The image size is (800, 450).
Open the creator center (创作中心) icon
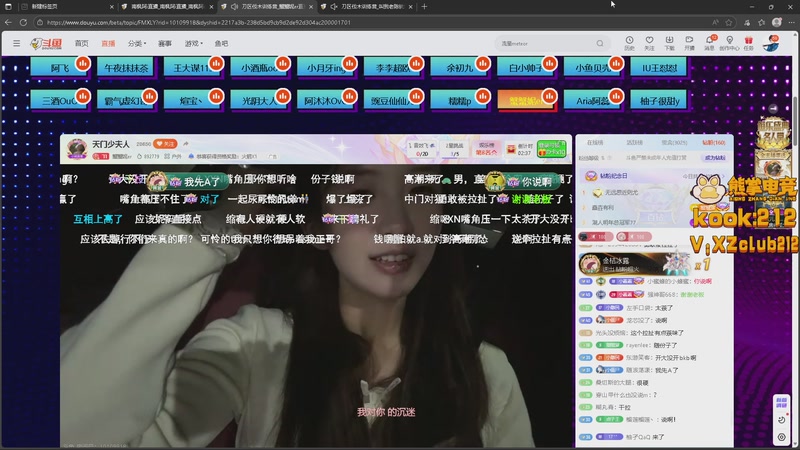pos(730,43)
